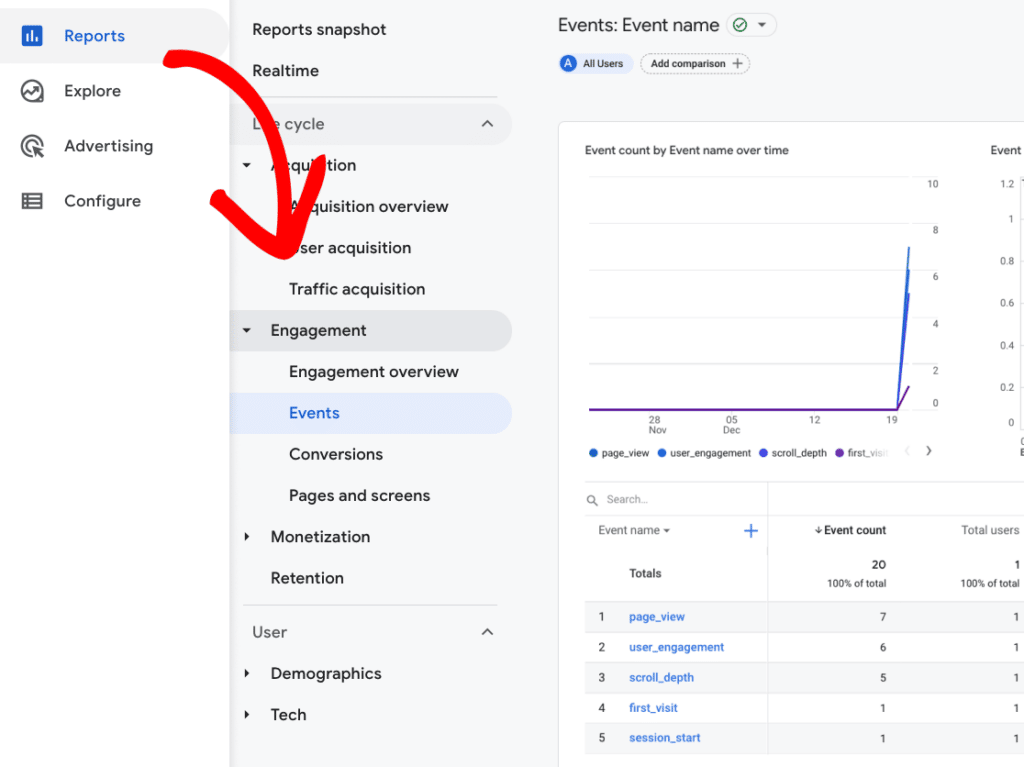Expand the Monetization menu group
The image size is (1024, 767).
point(247,537)
